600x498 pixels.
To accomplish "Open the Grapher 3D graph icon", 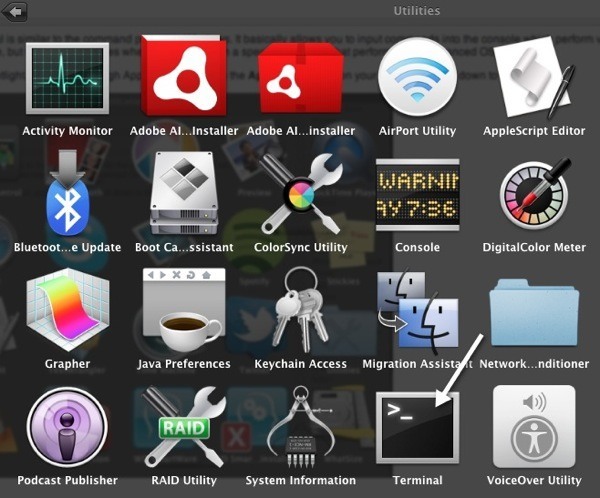I will click(68, 310).
